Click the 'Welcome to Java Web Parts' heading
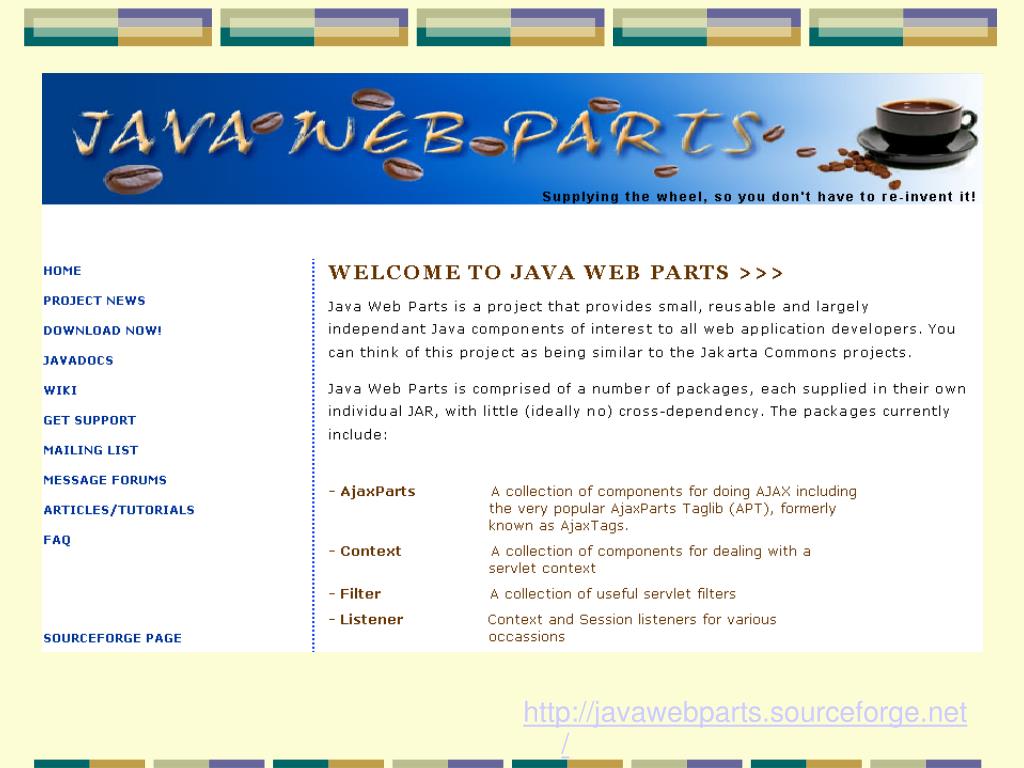The height and width of the screenshot is (768, 1024). 555,272
